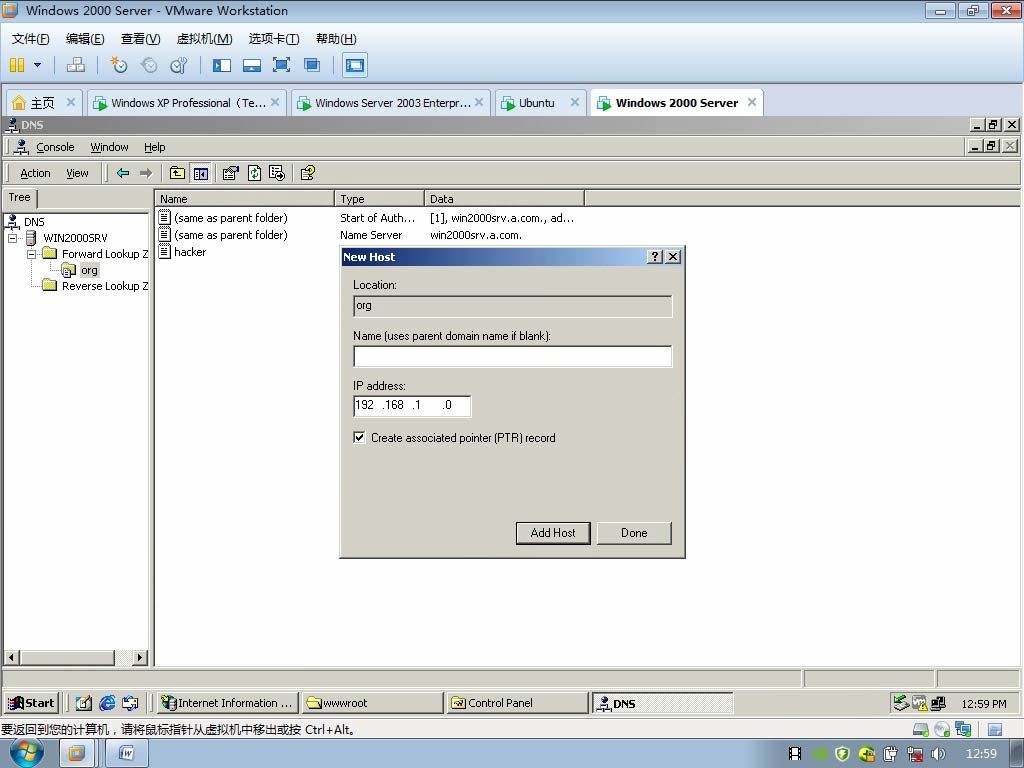
Task: Click the Up one level folder icon
Action: click(177, 173)
